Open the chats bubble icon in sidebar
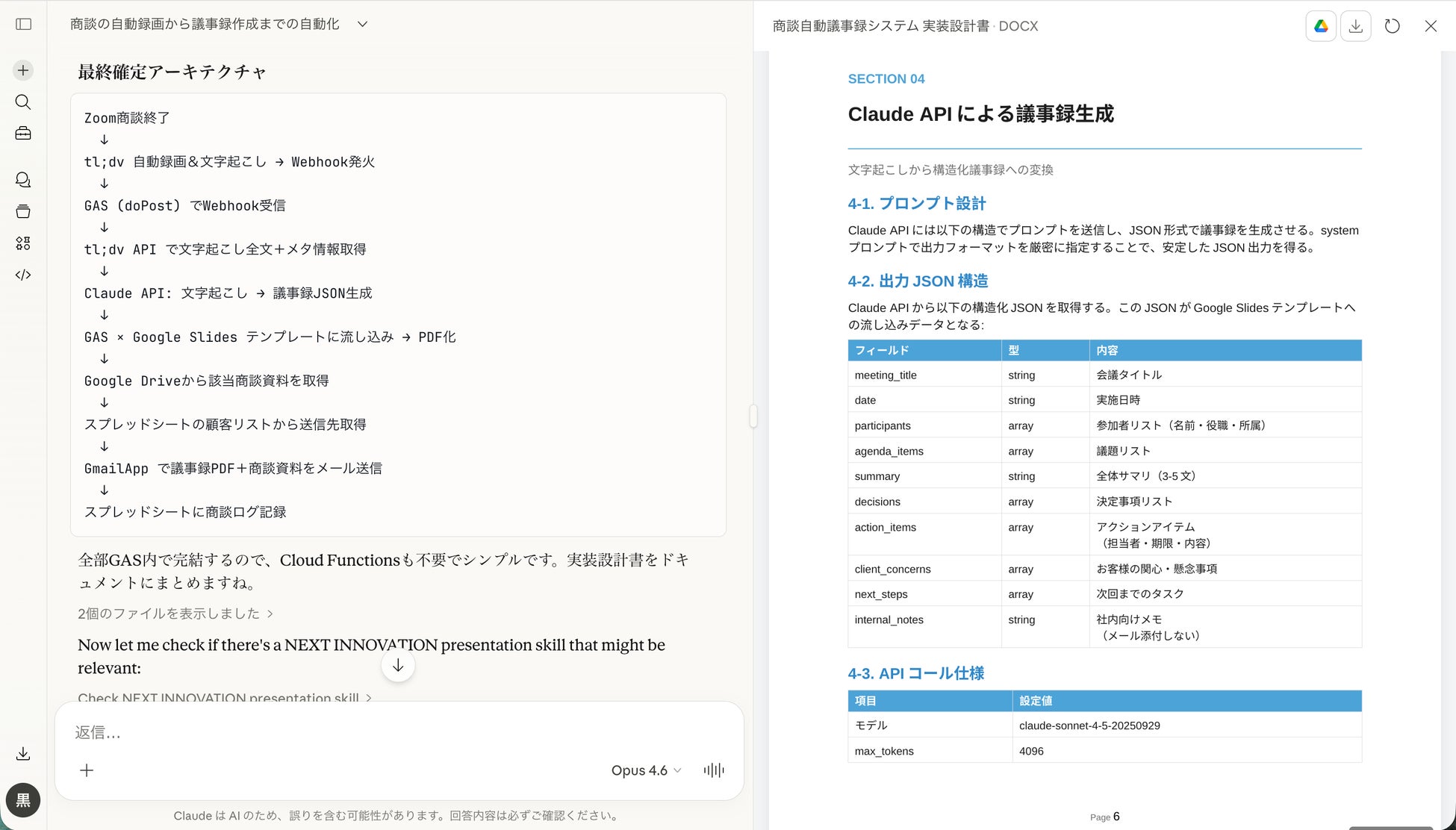 pyautogui.click(x=23, y=180)
